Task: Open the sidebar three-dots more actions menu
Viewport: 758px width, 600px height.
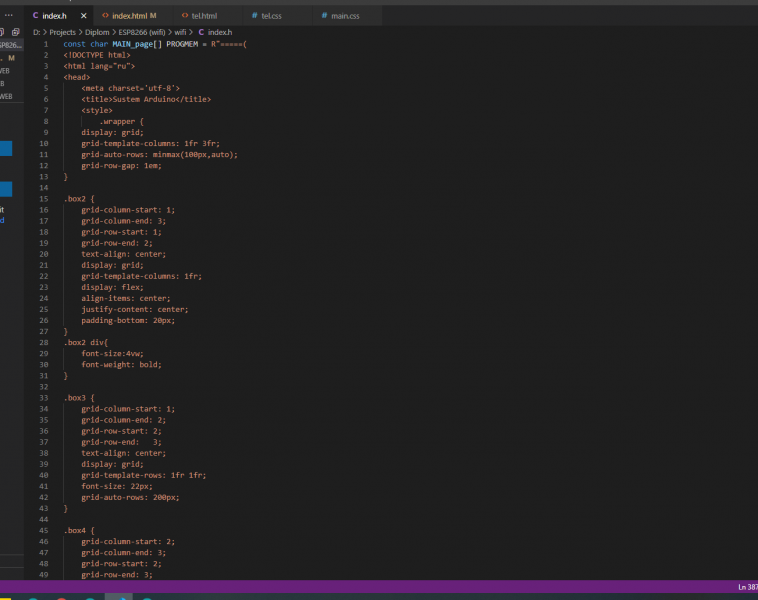Action: pyautogui.click(x=9, y=15)
